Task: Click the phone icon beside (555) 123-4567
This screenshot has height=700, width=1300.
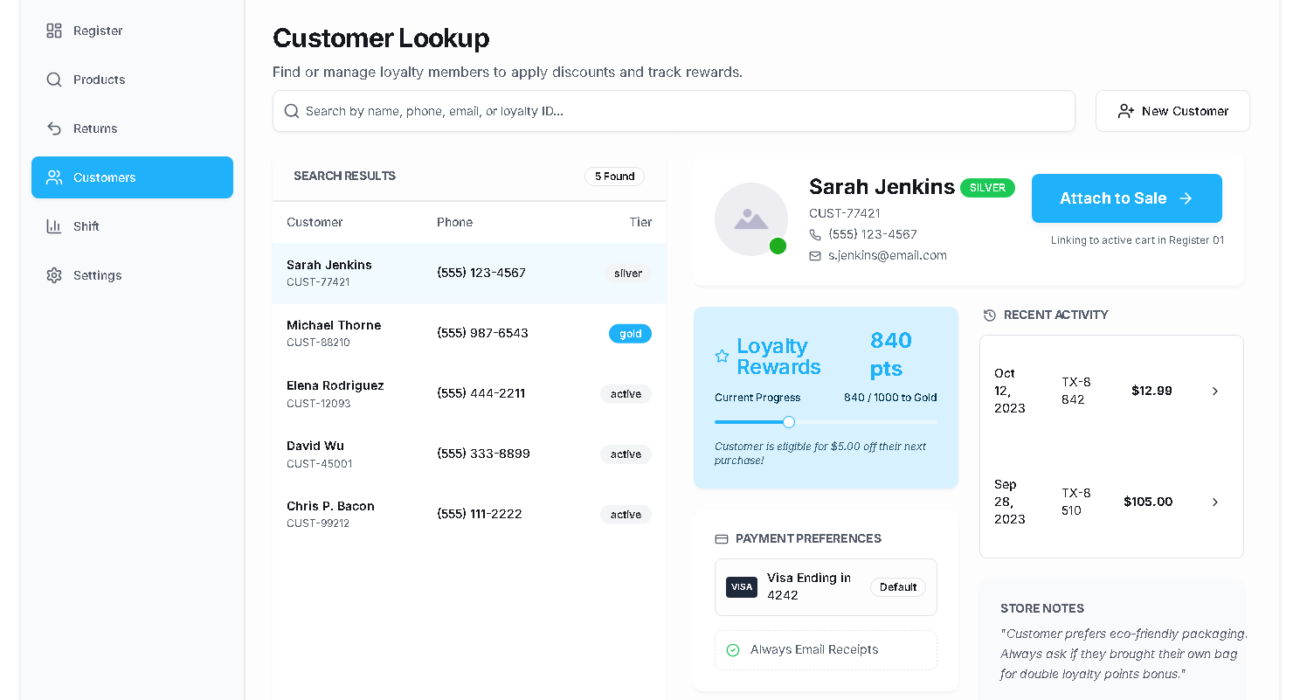Action: click(x=815, y=235)
